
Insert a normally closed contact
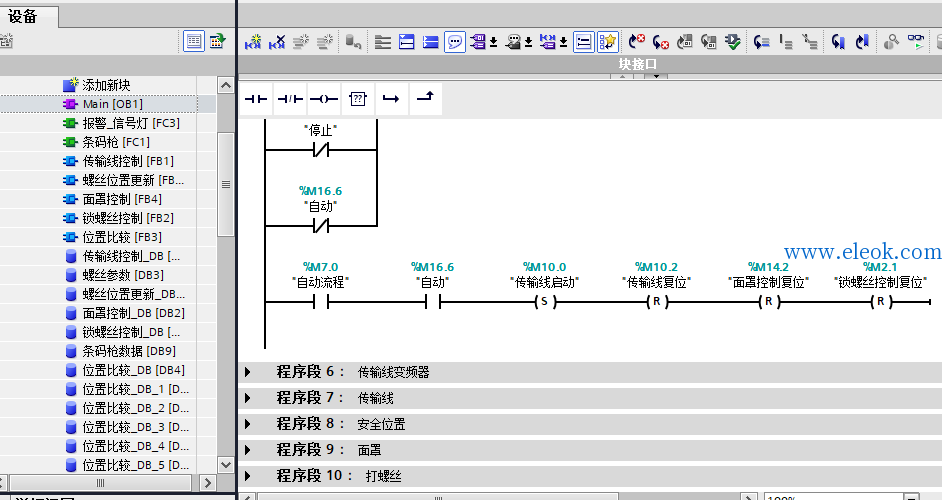pos(290,99)
